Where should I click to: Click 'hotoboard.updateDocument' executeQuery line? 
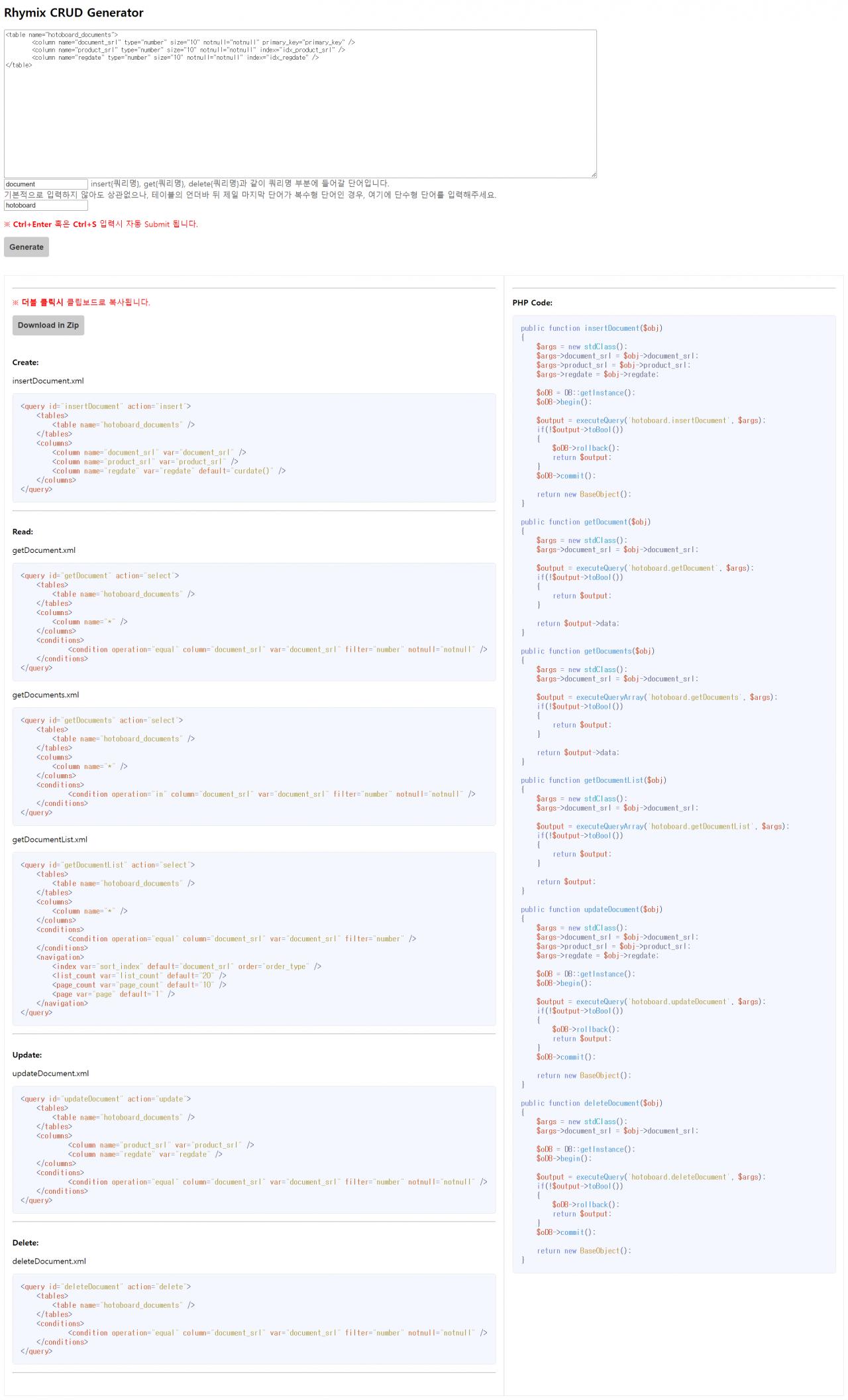click(651, 1002)
